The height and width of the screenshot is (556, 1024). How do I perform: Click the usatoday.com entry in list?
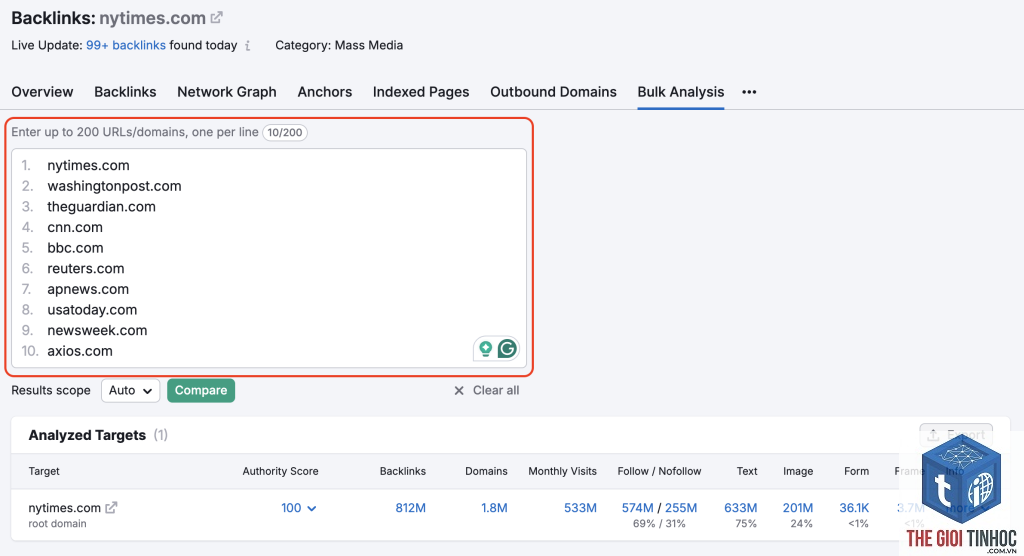click(x=92, y=310)
